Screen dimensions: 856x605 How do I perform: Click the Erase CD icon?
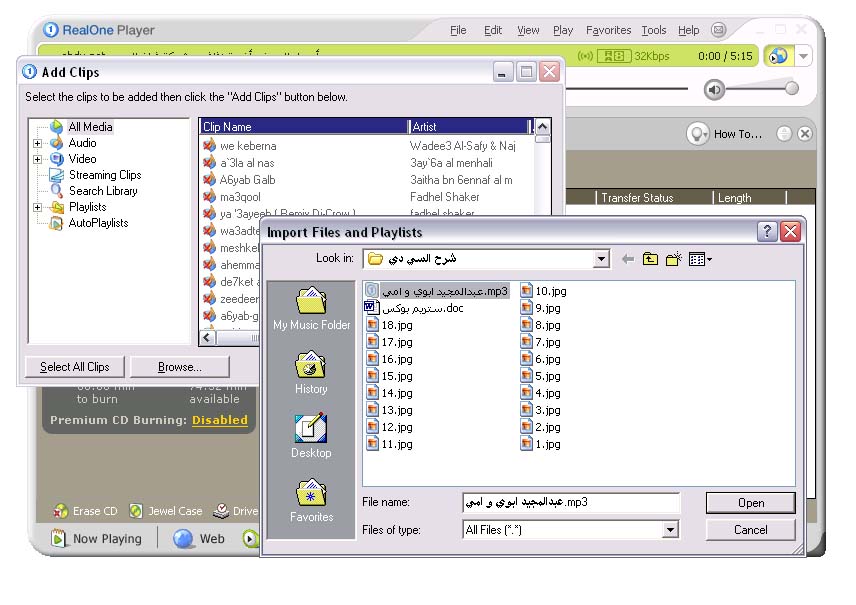[x=60, y=511]
